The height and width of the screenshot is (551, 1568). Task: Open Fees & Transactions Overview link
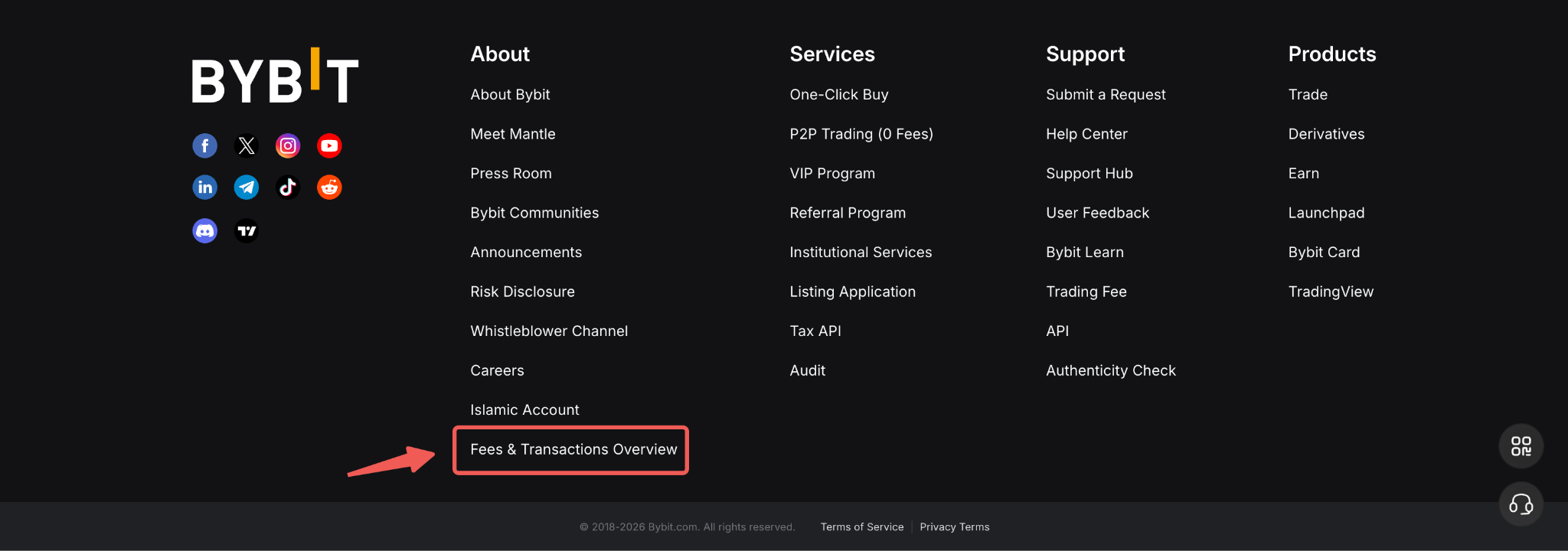(x=573, y=449)
